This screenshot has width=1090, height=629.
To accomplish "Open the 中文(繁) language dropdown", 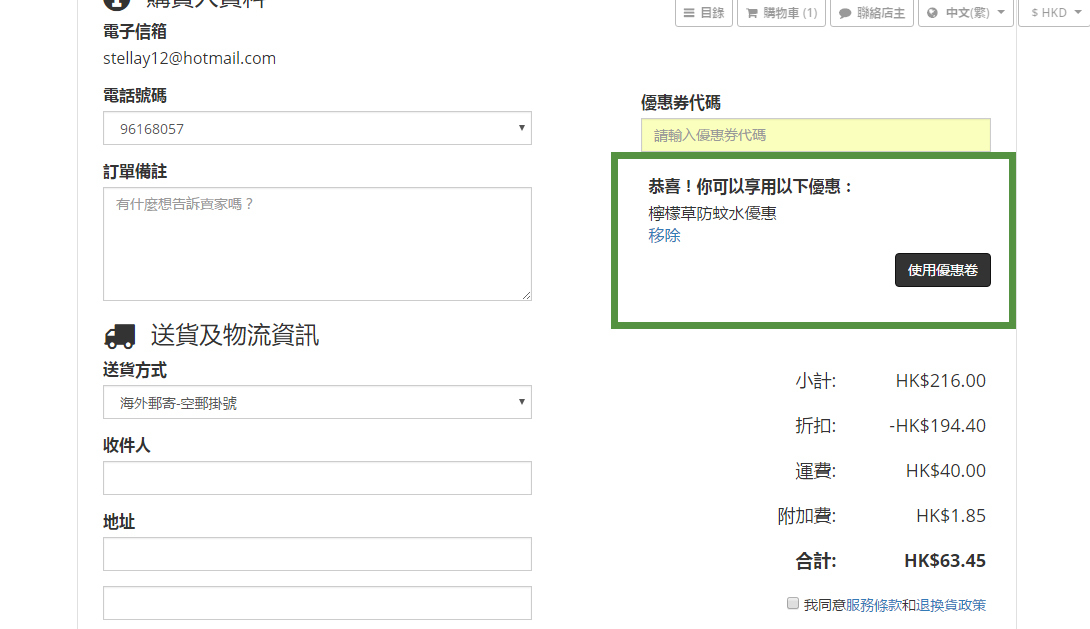I will point(966,13).
